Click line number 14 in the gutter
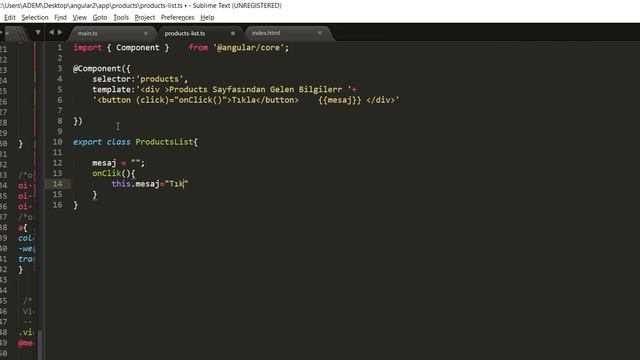640x360 pixels. point(58,184)
